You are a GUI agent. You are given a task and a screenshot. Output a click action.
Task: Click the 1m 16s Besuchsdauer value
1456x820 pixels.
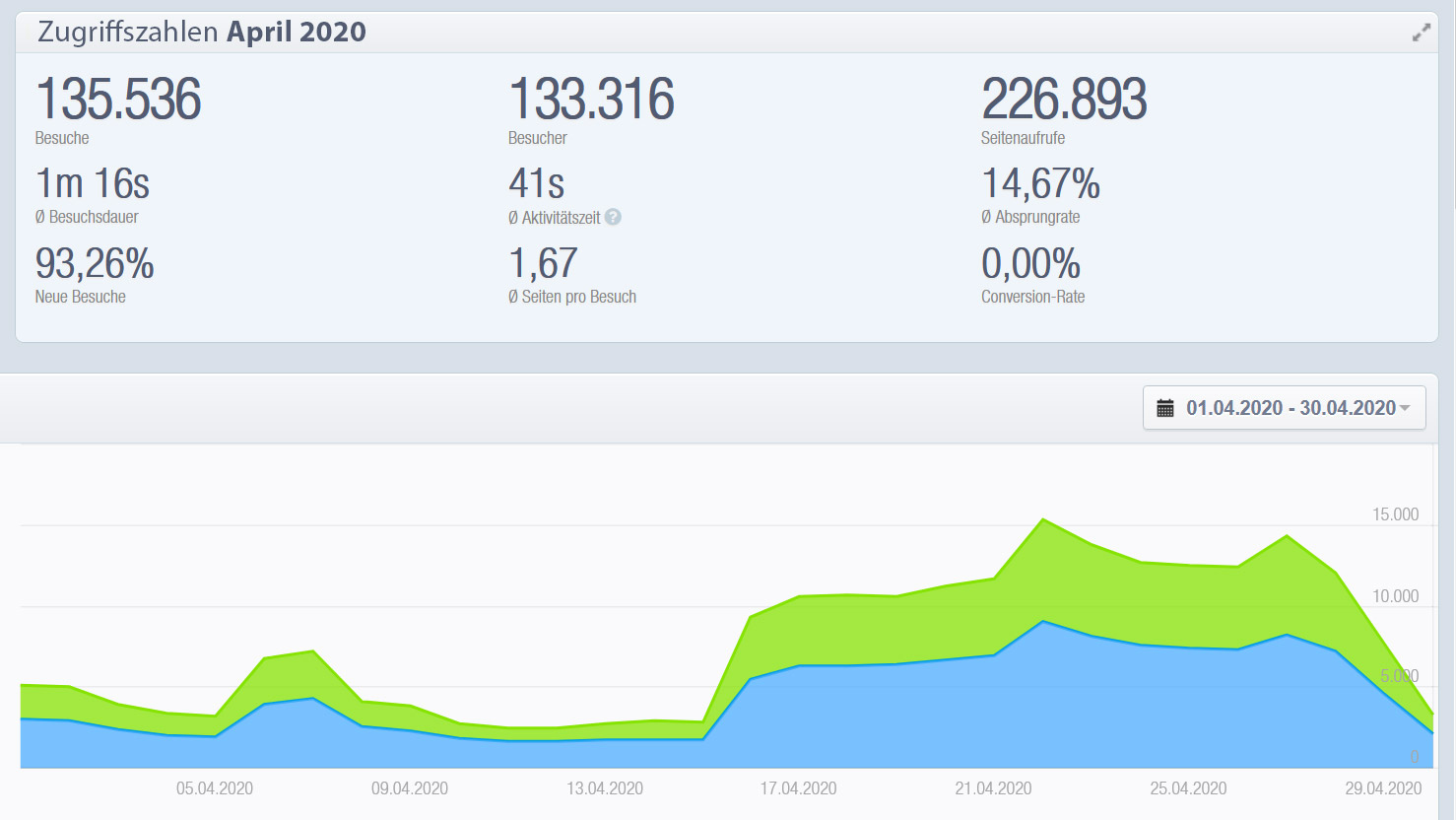point(93,184)
